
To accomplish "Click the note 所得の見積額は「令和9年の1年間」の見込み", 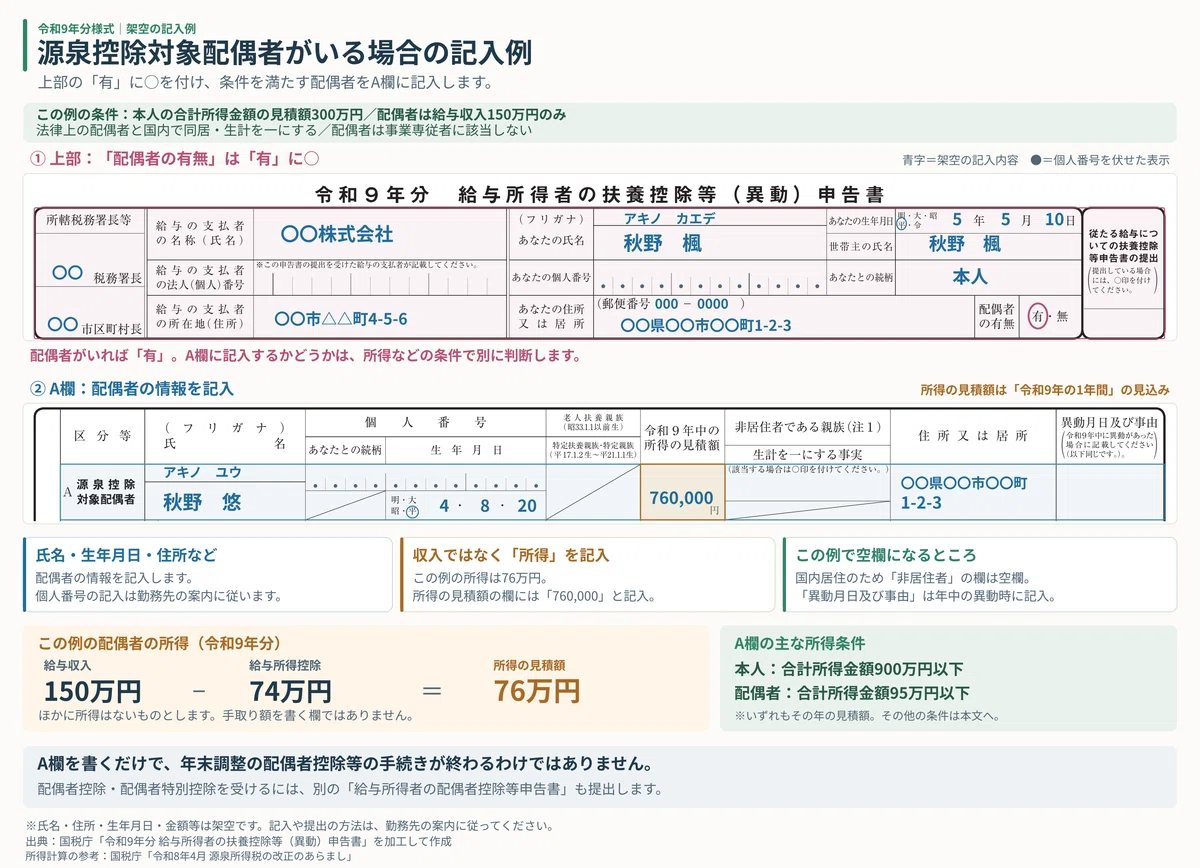I will click(1045, 390).
